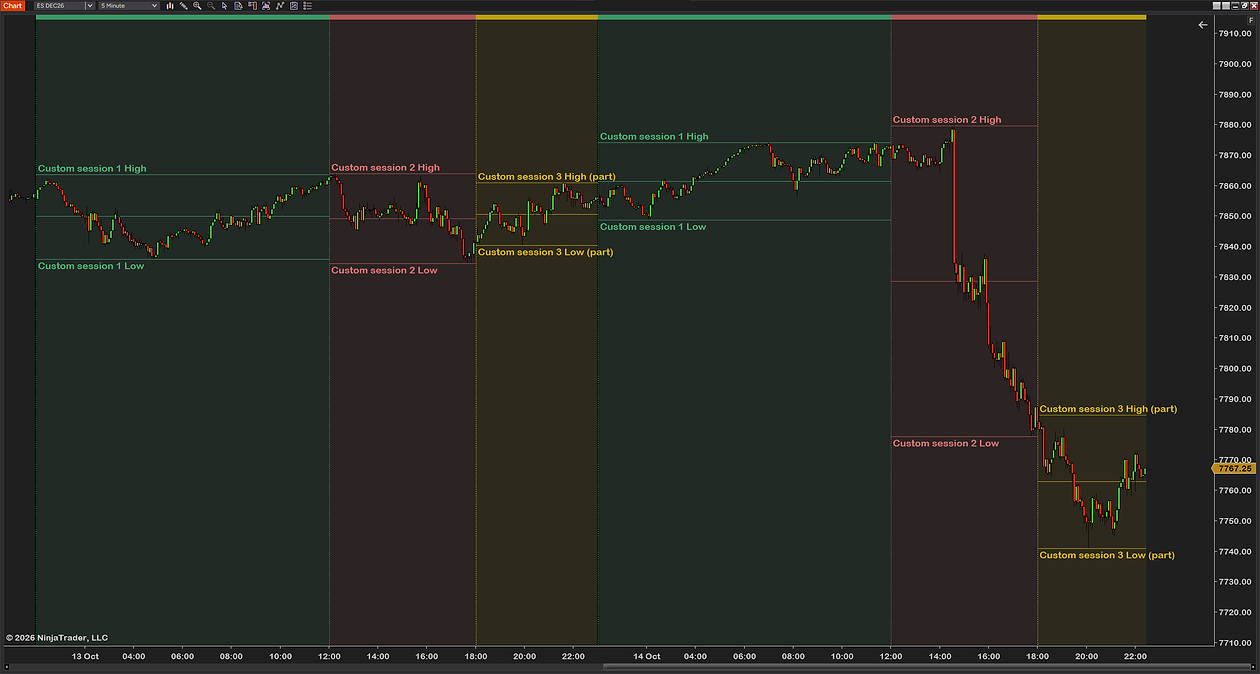Click the 14 Oct 'Custom session 1 High' label

tap(654, 137)
